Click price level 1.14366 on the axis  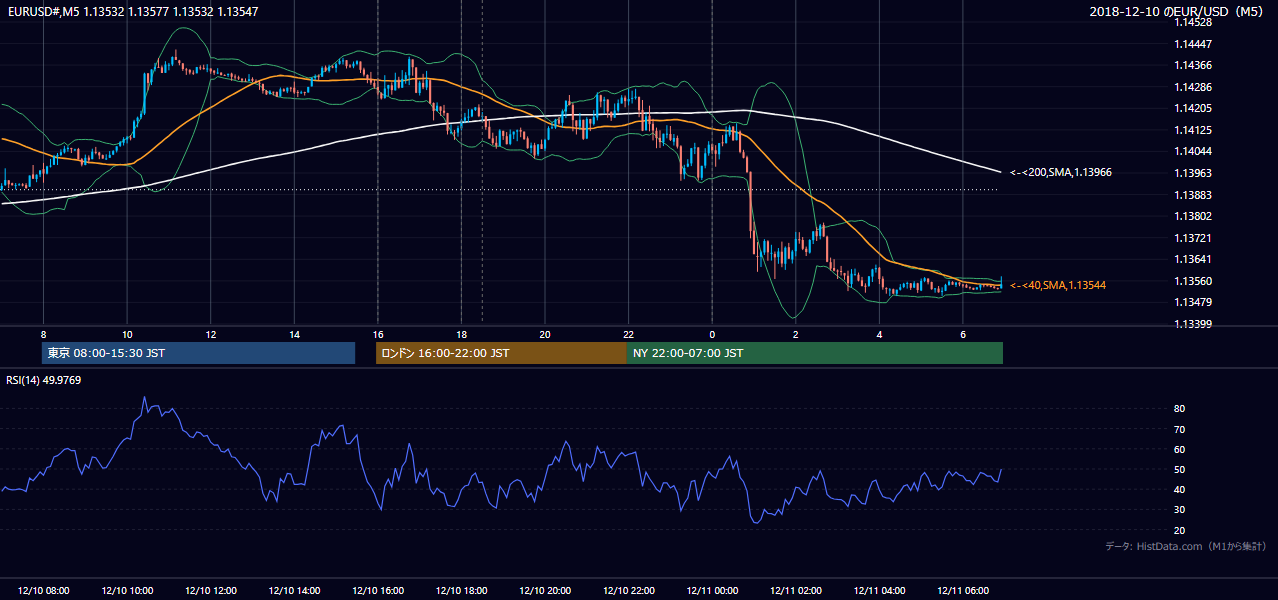point(1193,65)
